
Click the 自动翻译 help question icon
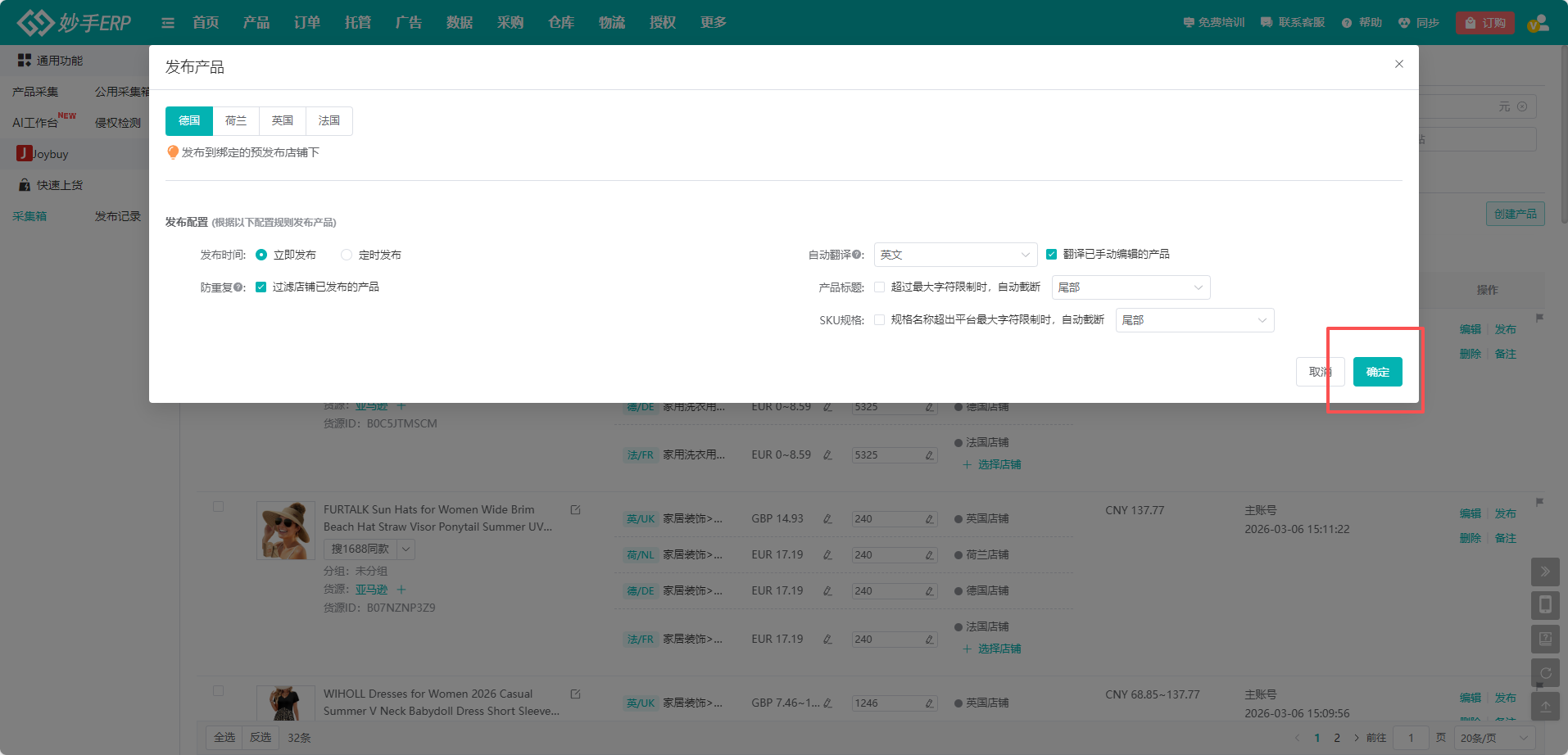[x=857, y=255]
